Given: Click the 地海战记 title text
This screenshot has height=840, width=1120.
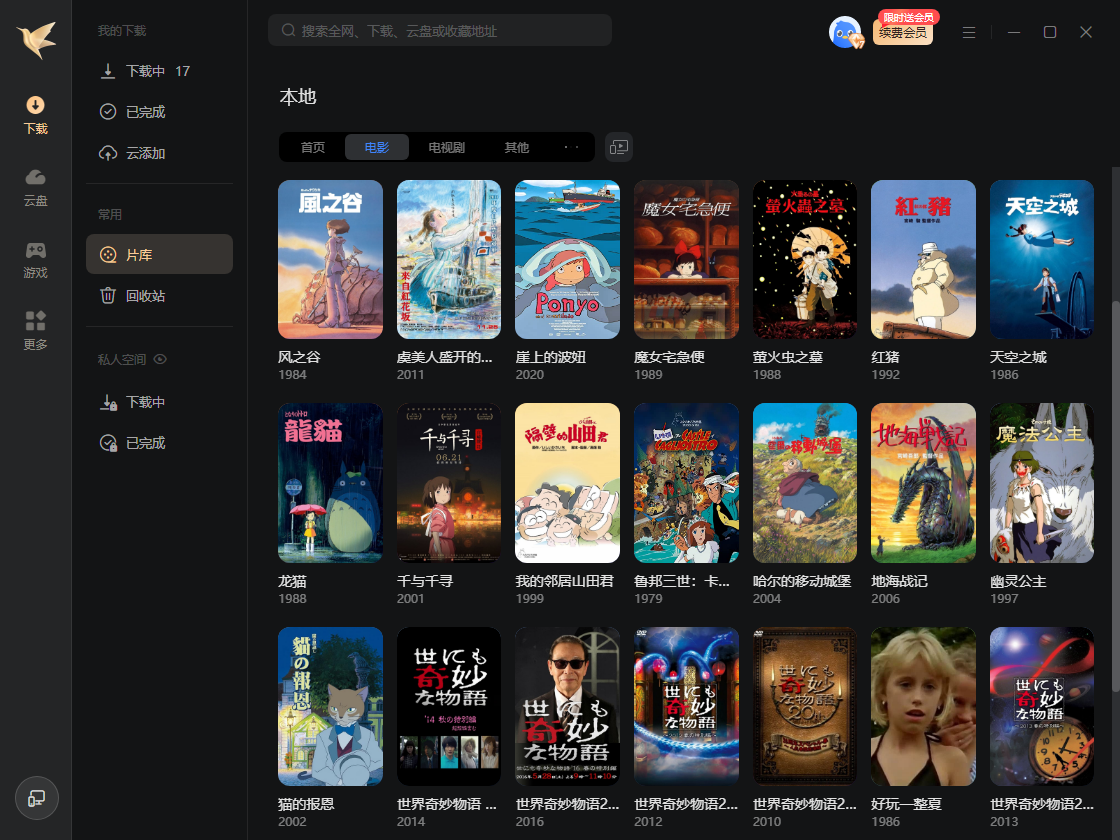Looking at the screenshot, I should [899, 581].
